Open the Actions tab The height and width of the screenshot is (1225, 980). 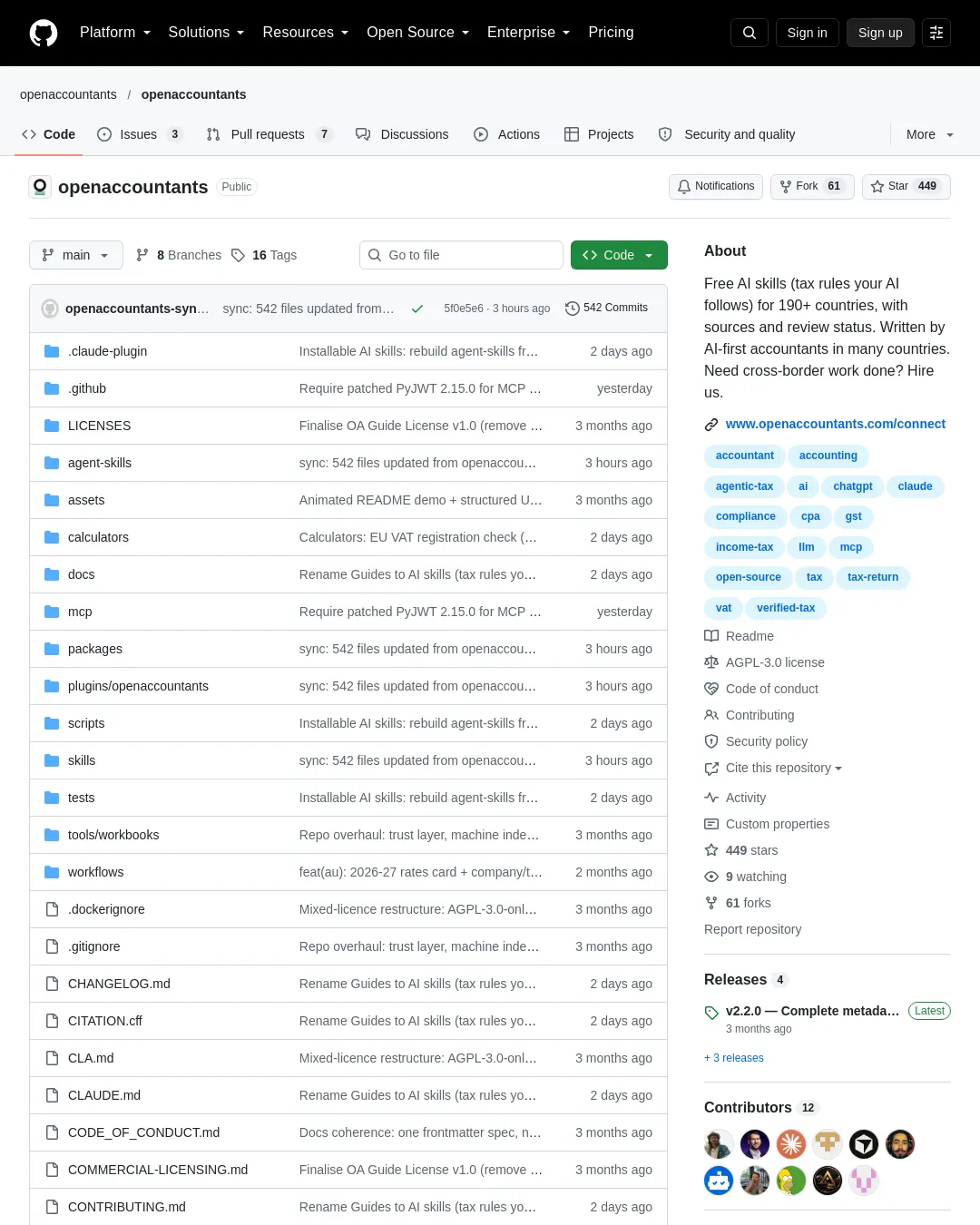pos(507,134)
